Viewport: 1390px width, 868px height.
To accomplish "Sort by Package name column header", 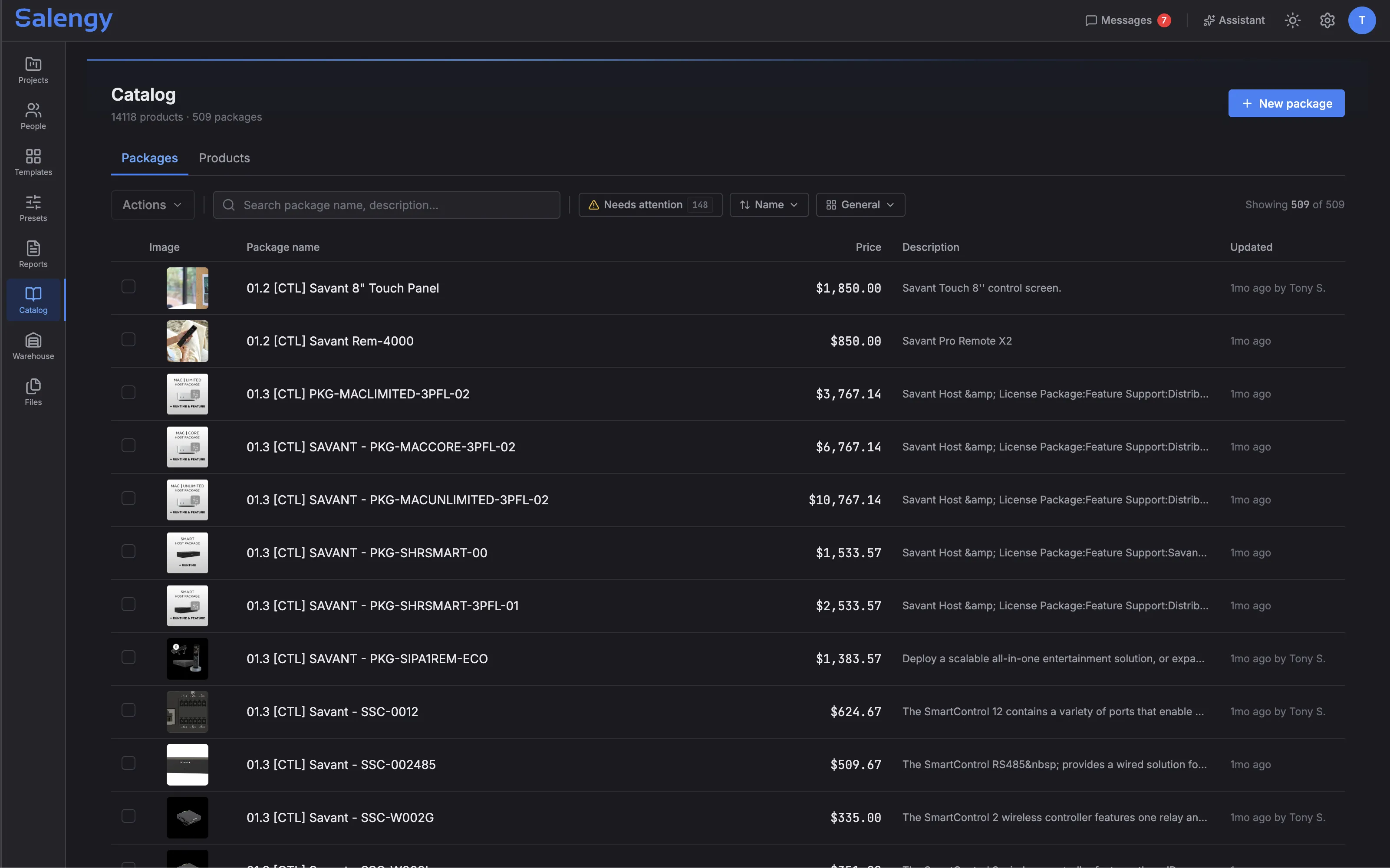I will coord(283,247).
